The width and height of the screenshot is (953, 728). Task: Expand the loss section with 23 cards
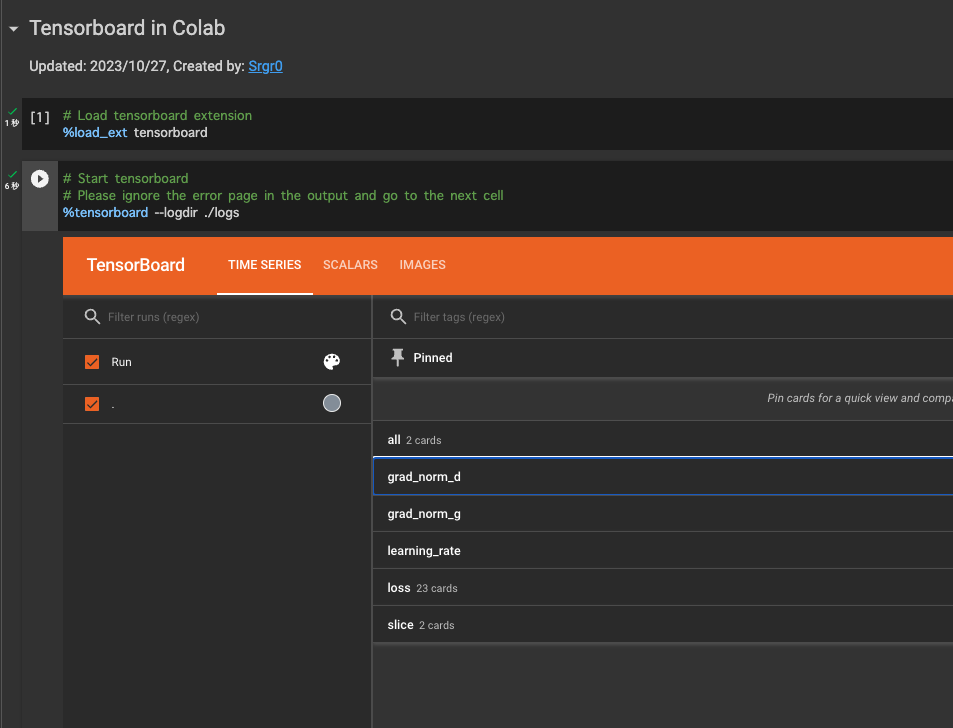[x=398, y=587]
